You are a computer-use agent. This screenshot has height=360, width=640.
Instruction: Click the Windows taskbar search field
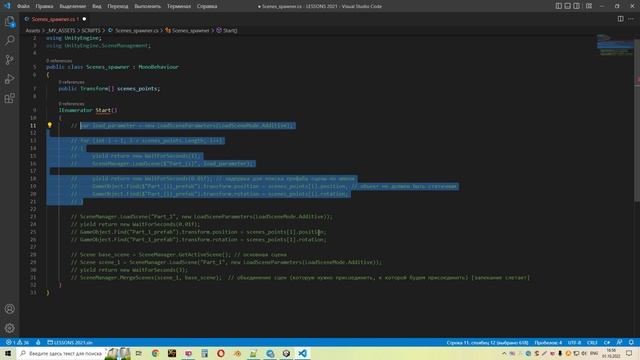[x=61, y=353]
